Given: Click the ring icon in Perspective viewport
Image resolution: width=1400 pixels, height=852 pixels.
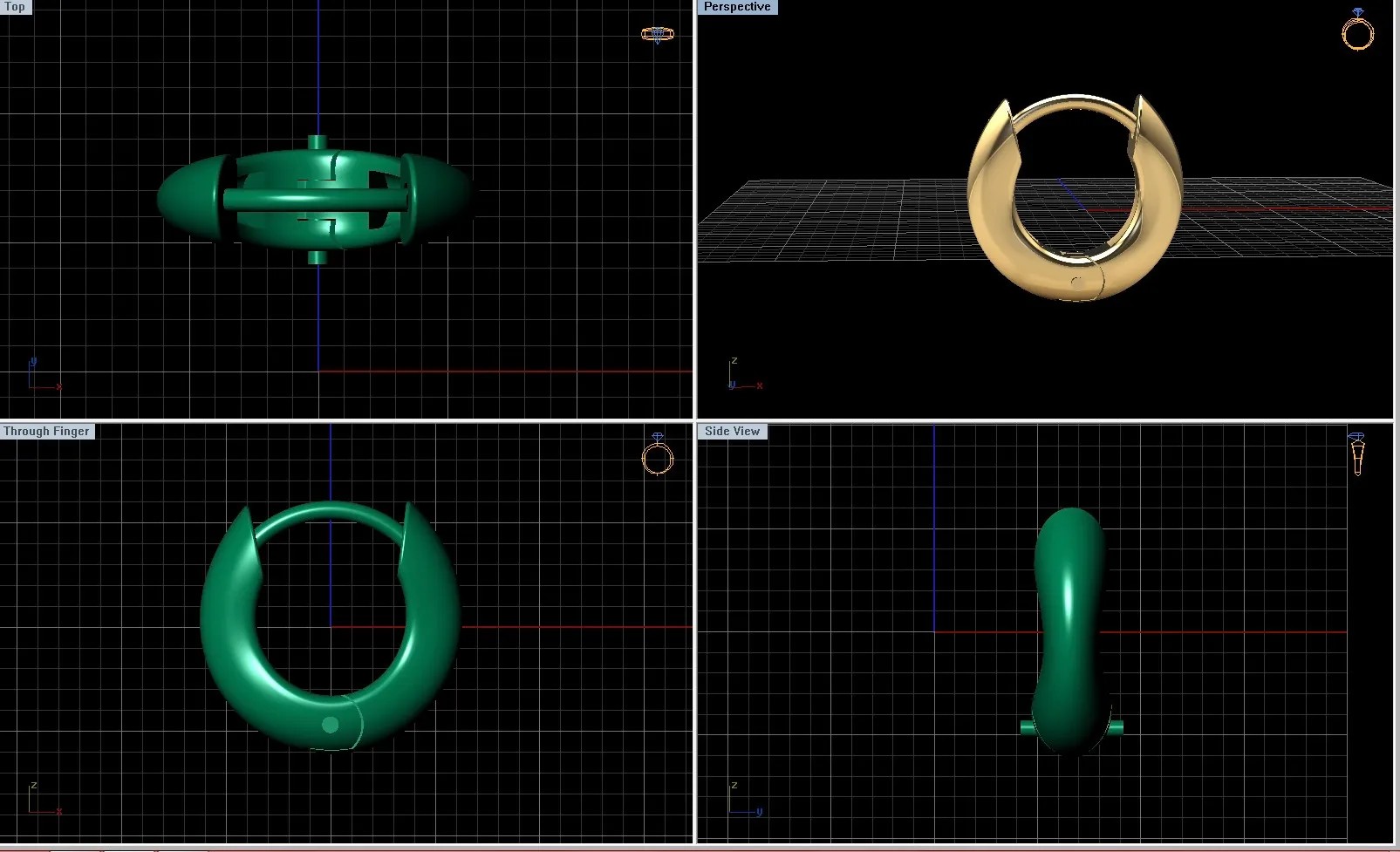Looking at the screenshot, I should [x=1357, y=30].
